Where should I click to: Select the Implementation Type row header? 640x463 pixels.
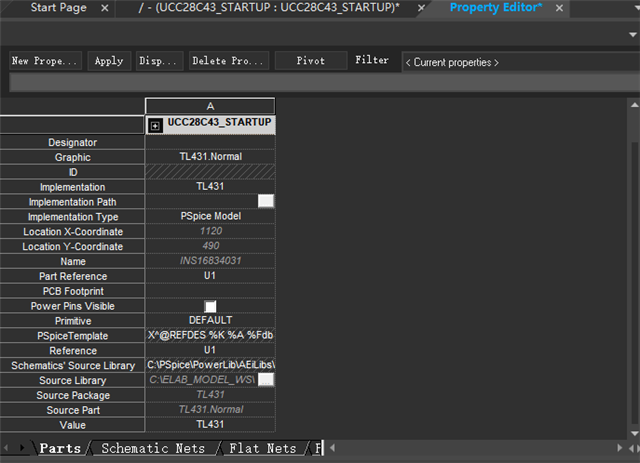[72, 217]
